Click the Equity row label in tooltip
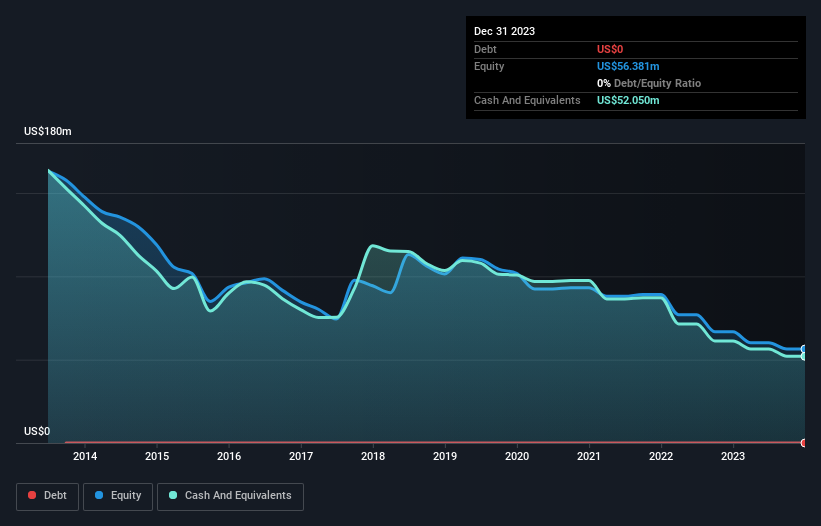The height and width of the screenshot is (526, 821). [x=489, y=66]
